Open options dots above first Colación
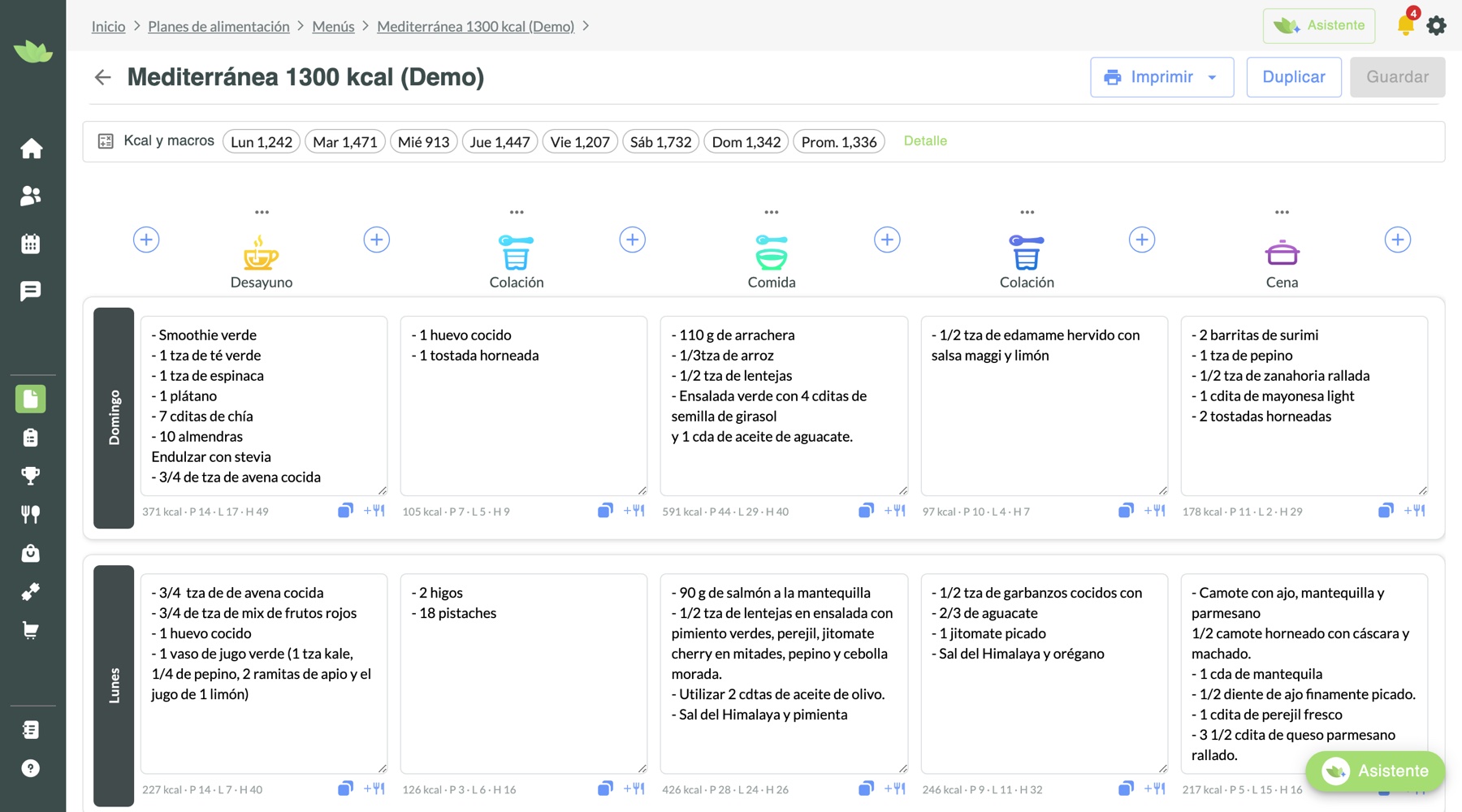The height and width of the screenshot is (812, 1462). (x=517, y=212)
